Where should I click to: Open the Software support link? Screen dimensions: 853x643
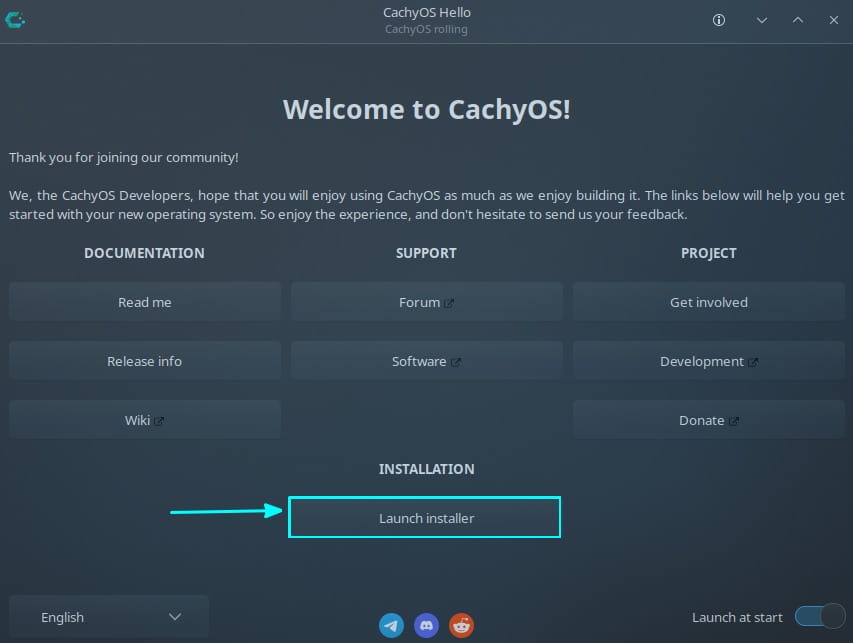point(427,361)
